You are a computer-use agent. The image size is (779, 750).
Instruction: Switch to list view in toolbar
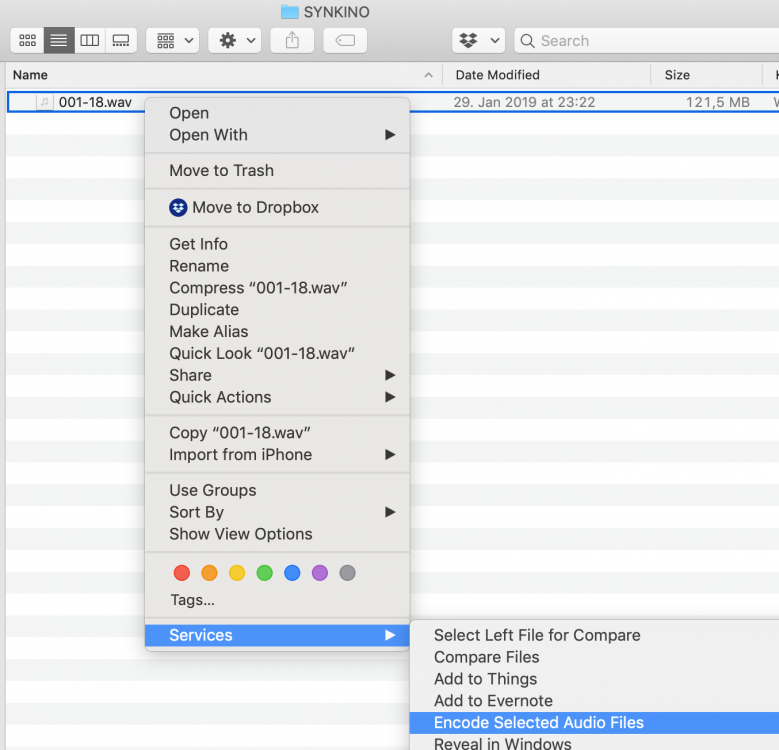click(x=59, y=41)
